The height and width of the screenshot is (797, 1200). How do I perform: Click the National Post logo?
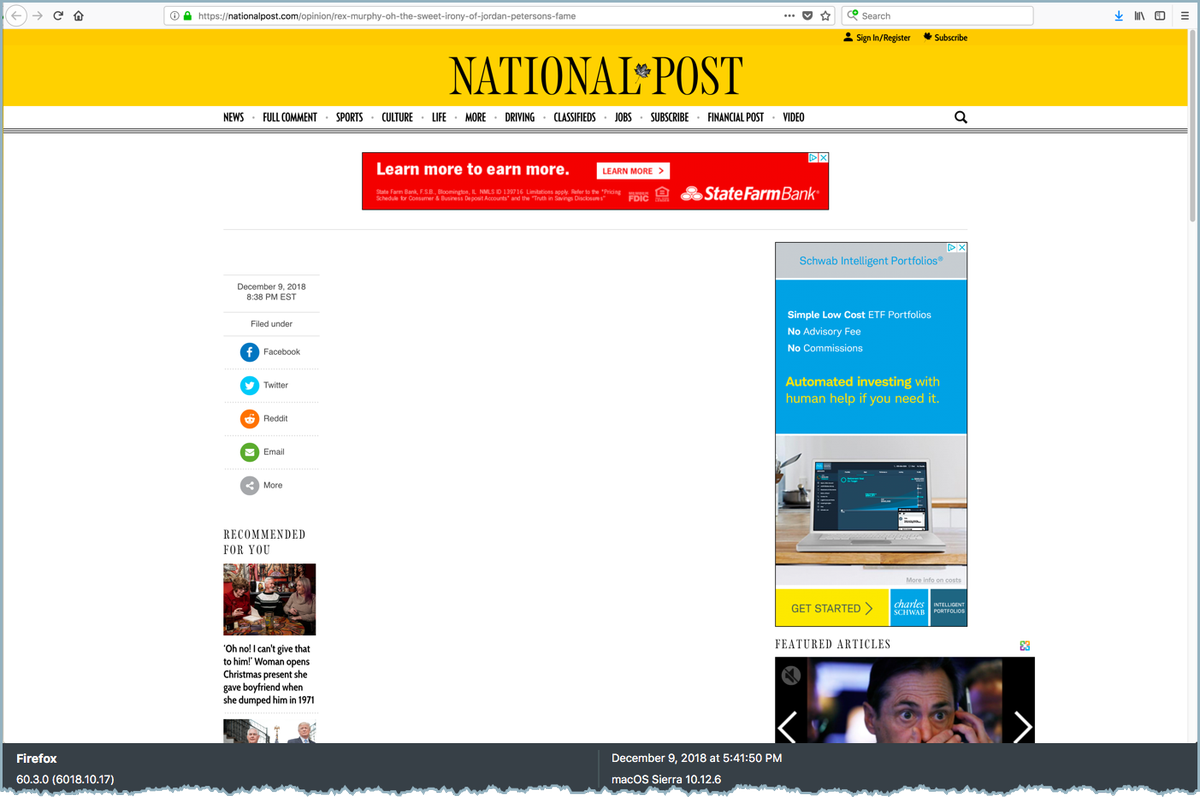click(597, 76)
